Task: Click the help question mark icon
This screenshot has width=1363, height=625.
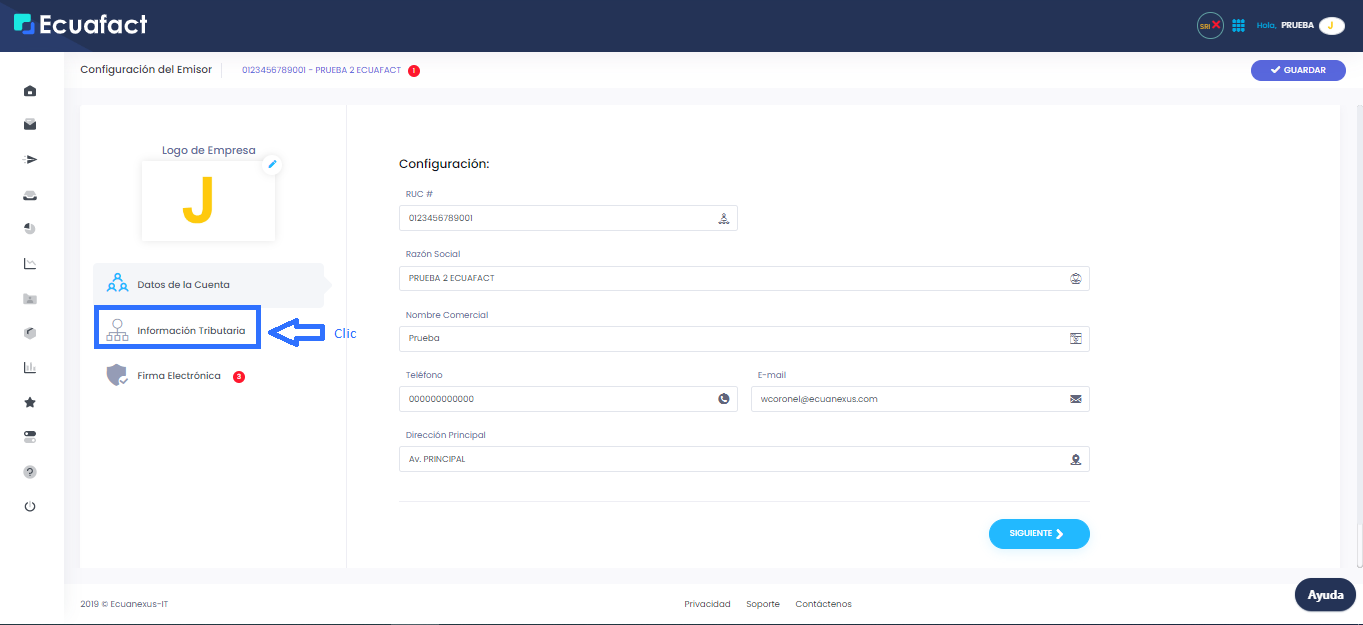Action: pos(29,471)
